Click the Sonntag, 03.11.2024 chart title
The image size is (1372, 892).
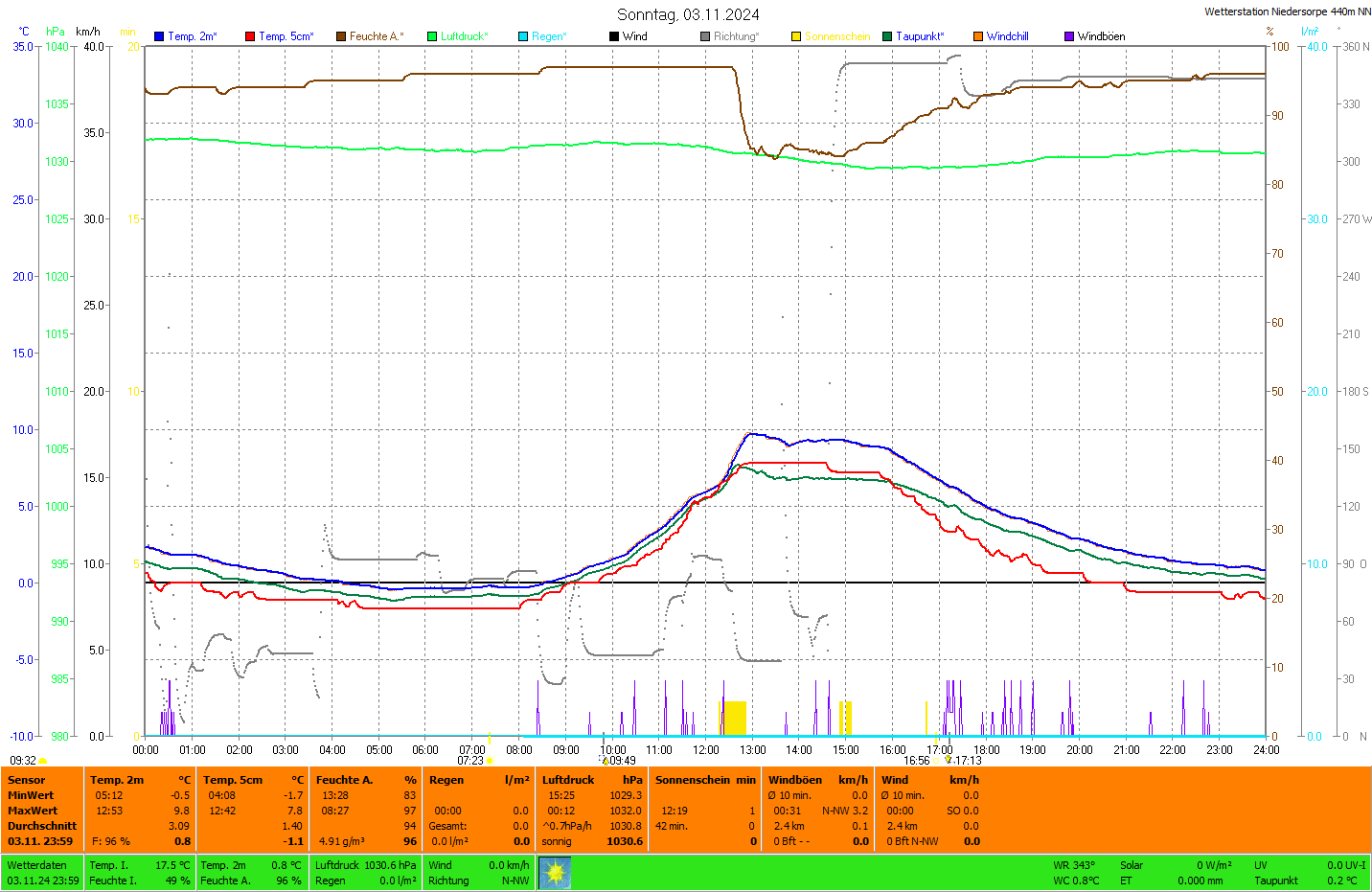coord(688,14)
